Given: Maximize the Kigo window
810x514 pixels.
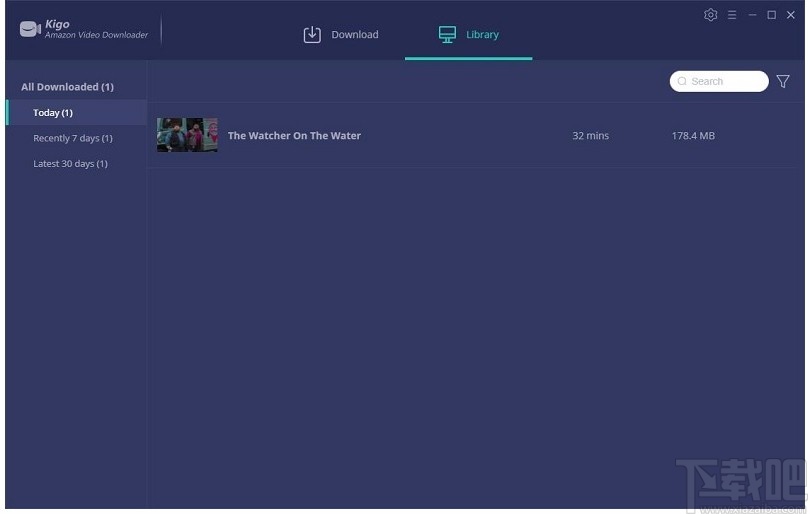Looking at the screenshot, I should [771, 15].
